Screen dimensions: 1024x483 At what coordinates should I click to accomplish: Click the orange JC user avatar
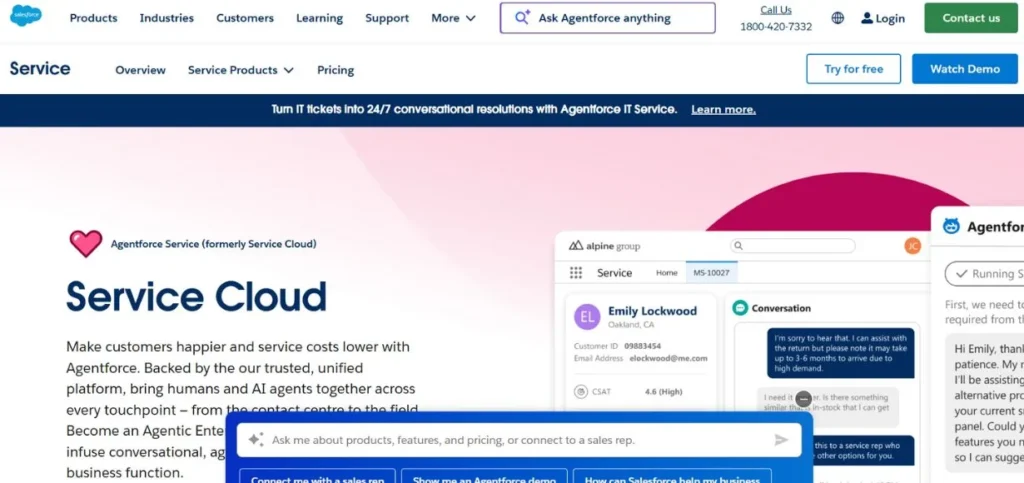click(x=912, y=246)
